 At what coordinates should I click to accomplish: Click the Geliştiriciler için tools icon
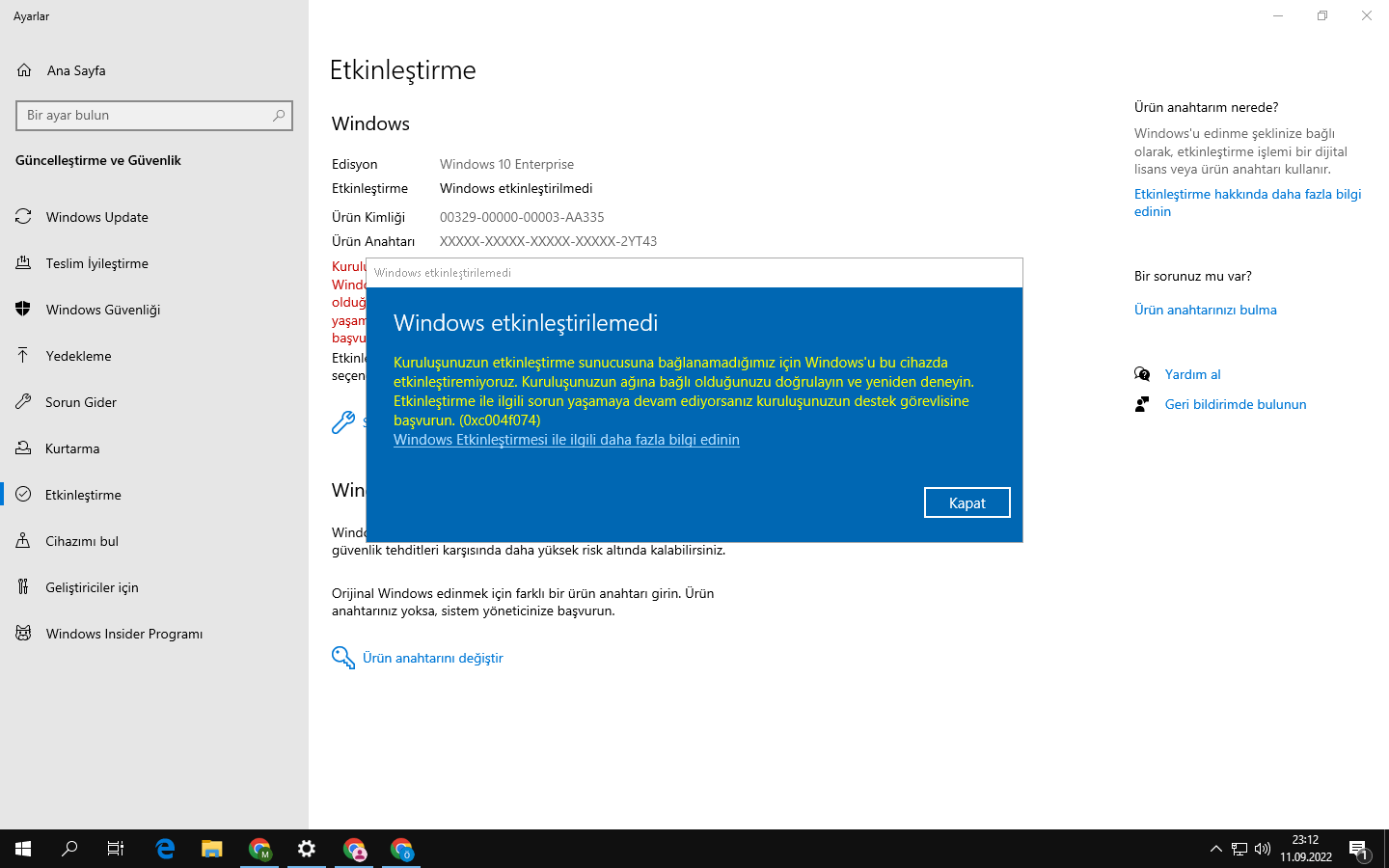coord(23,587)
